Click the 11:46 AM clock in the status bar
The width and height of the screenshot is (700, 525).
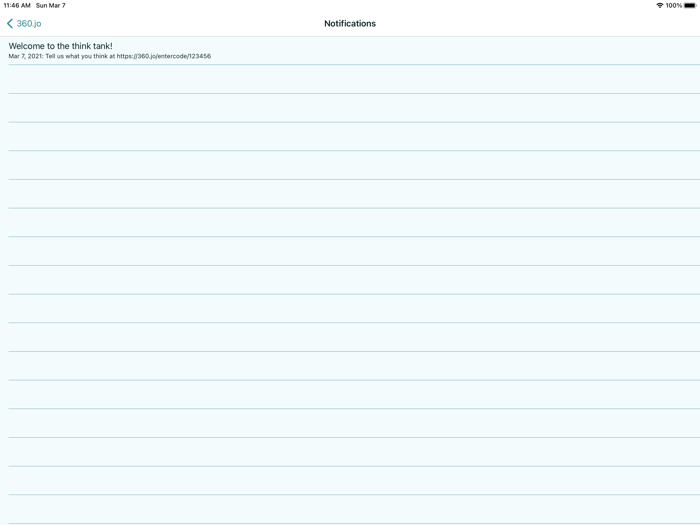(x=17, y=5)
